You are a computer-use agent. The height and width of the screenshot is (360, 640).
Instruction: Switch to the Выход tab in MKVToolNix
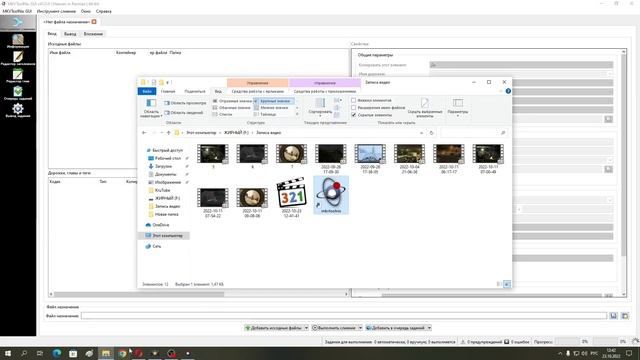(x=70, y=34)
